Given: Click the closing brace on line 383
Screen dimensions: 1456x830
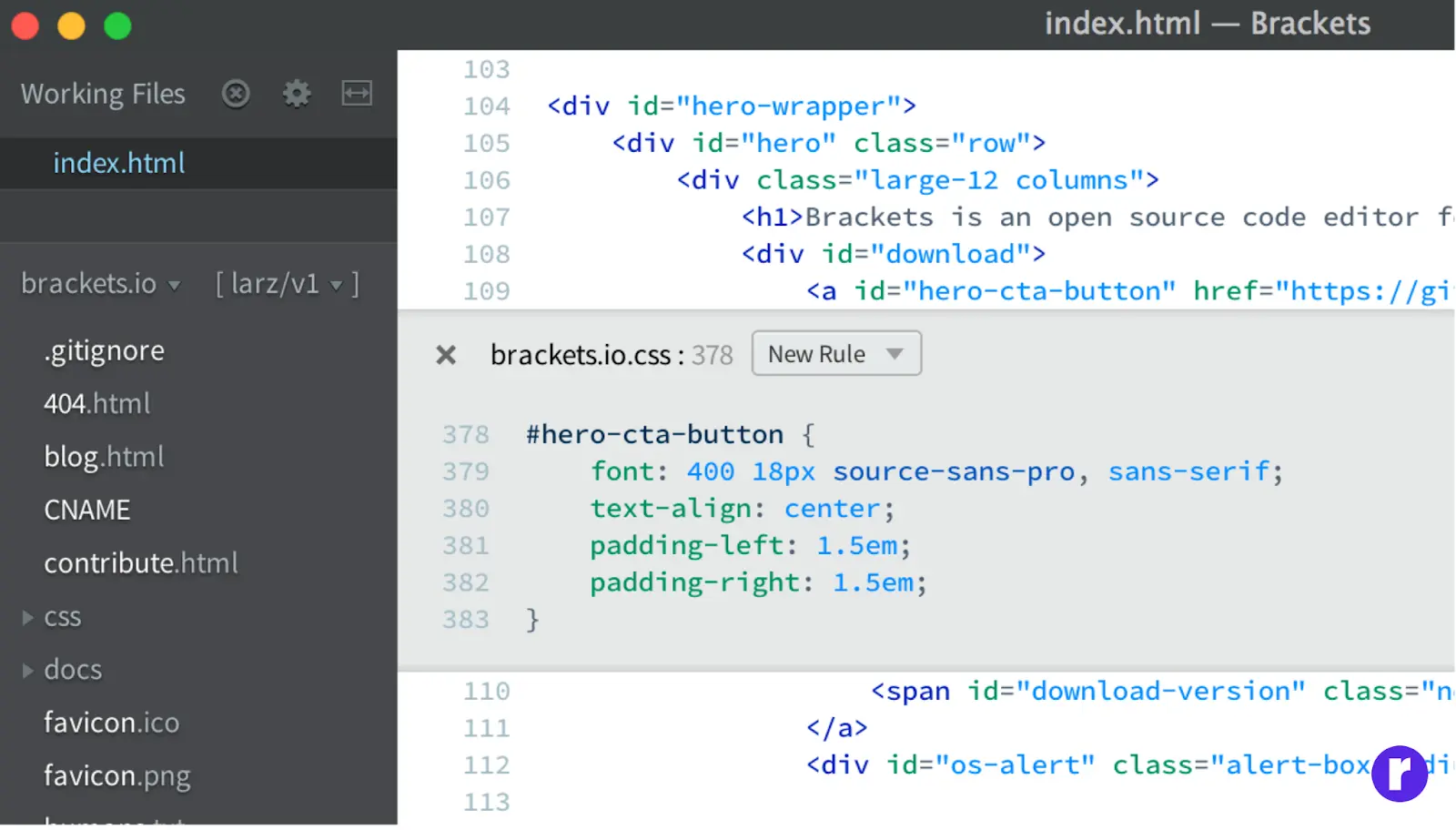Looking at the screenshot, I should (533, 620).
